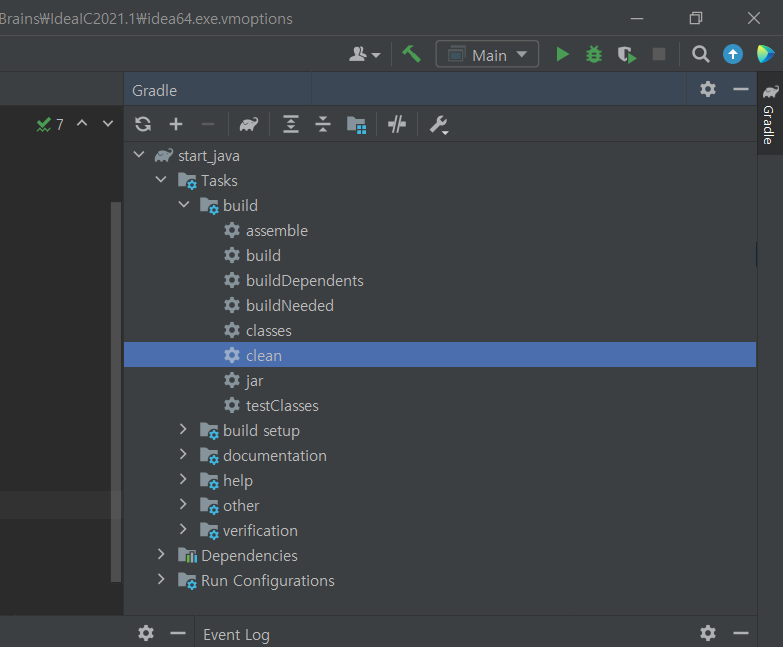
Task: Show dependencies popup folder icon
Action: [357, 124]
